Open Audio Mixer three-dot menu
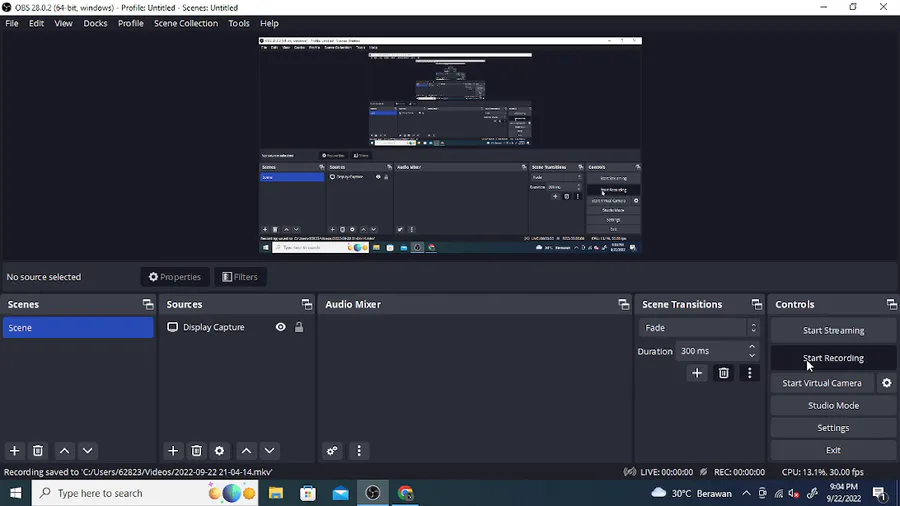Screen dimensions: 900x506 click(359, 451)
